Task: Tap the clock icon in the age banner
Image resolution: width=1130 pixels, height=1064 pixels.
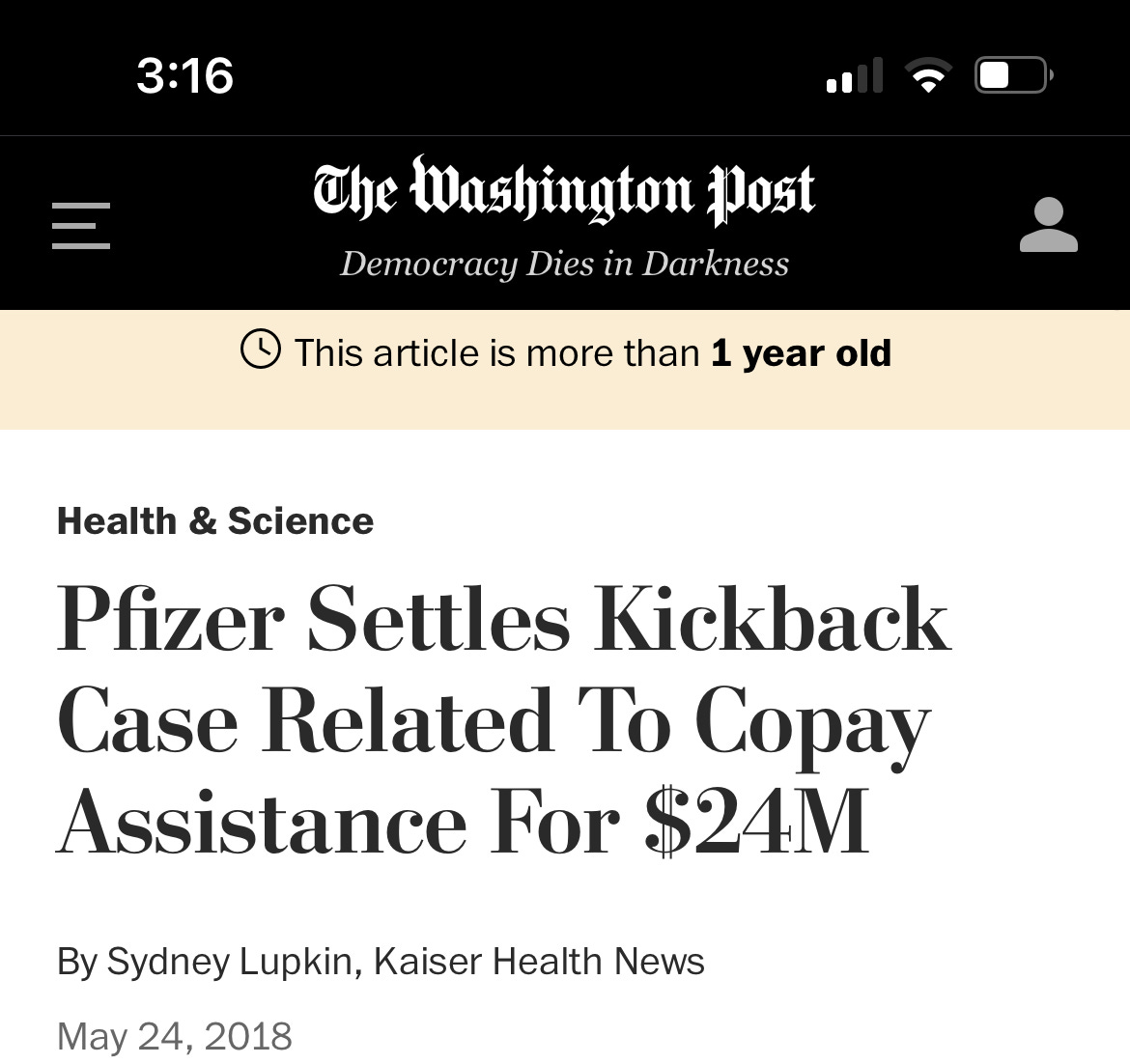Action: pyautogui.click(x=260, y=349)
